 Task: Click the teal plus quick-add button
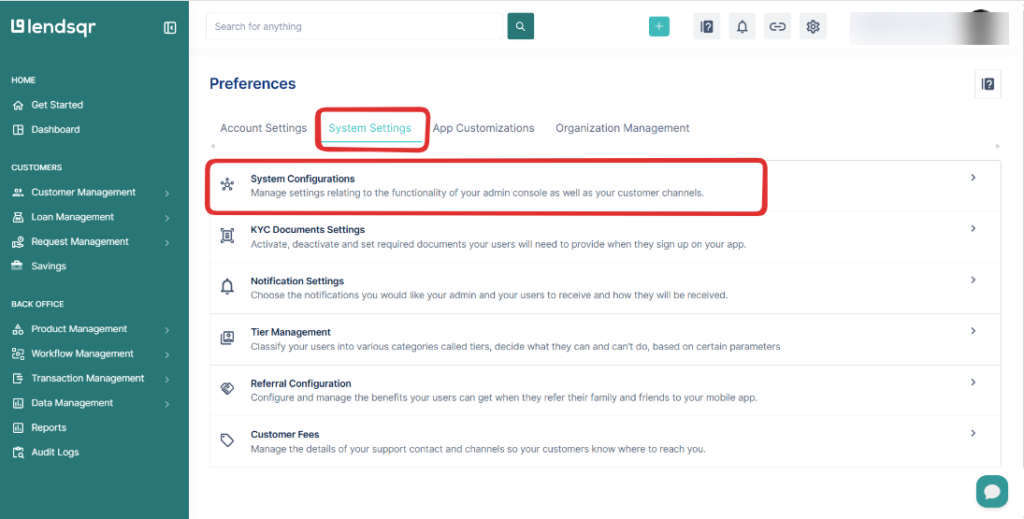click(659, 27)
